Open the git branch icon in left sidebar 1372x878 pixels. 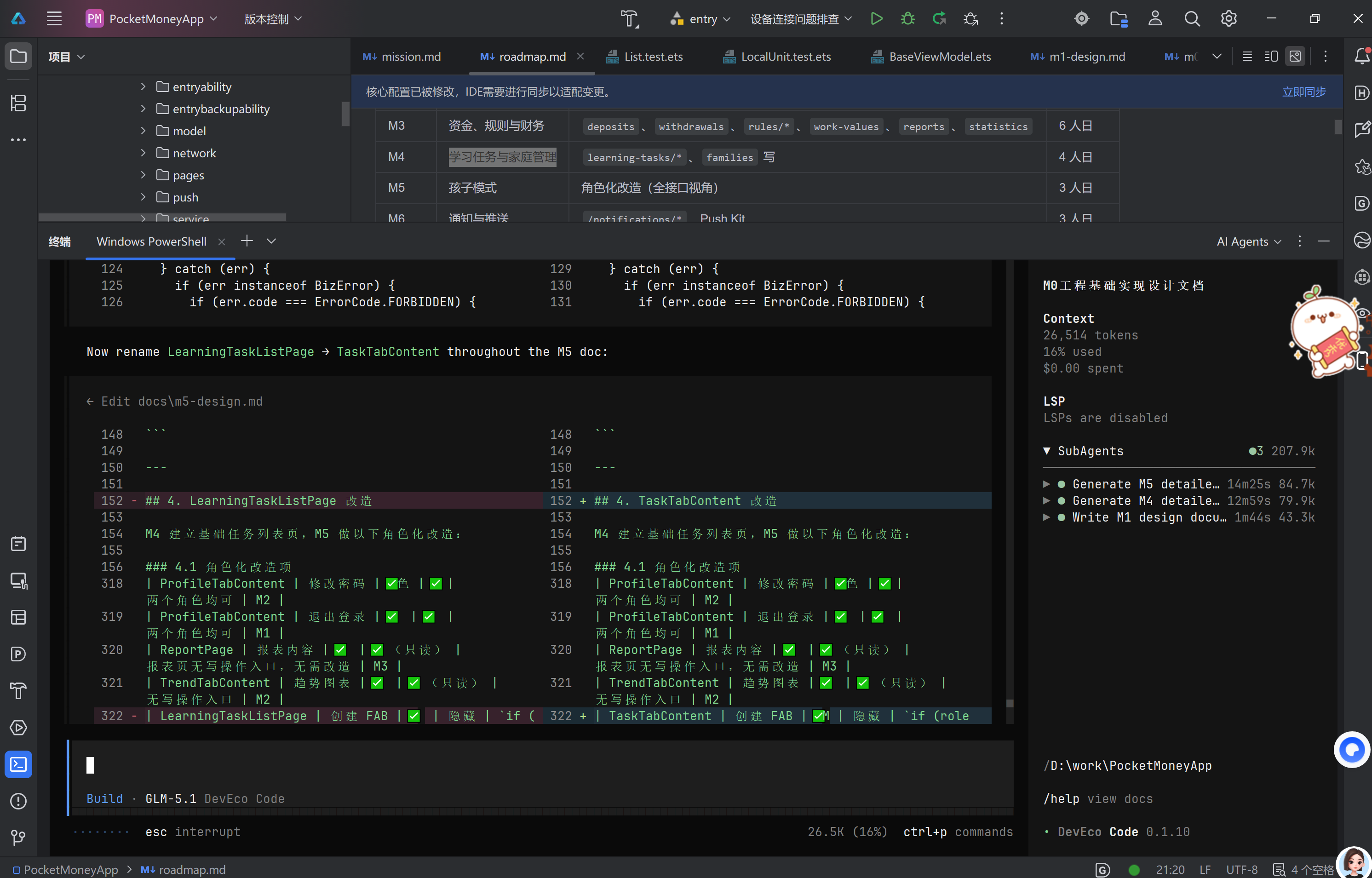point(18,838)
